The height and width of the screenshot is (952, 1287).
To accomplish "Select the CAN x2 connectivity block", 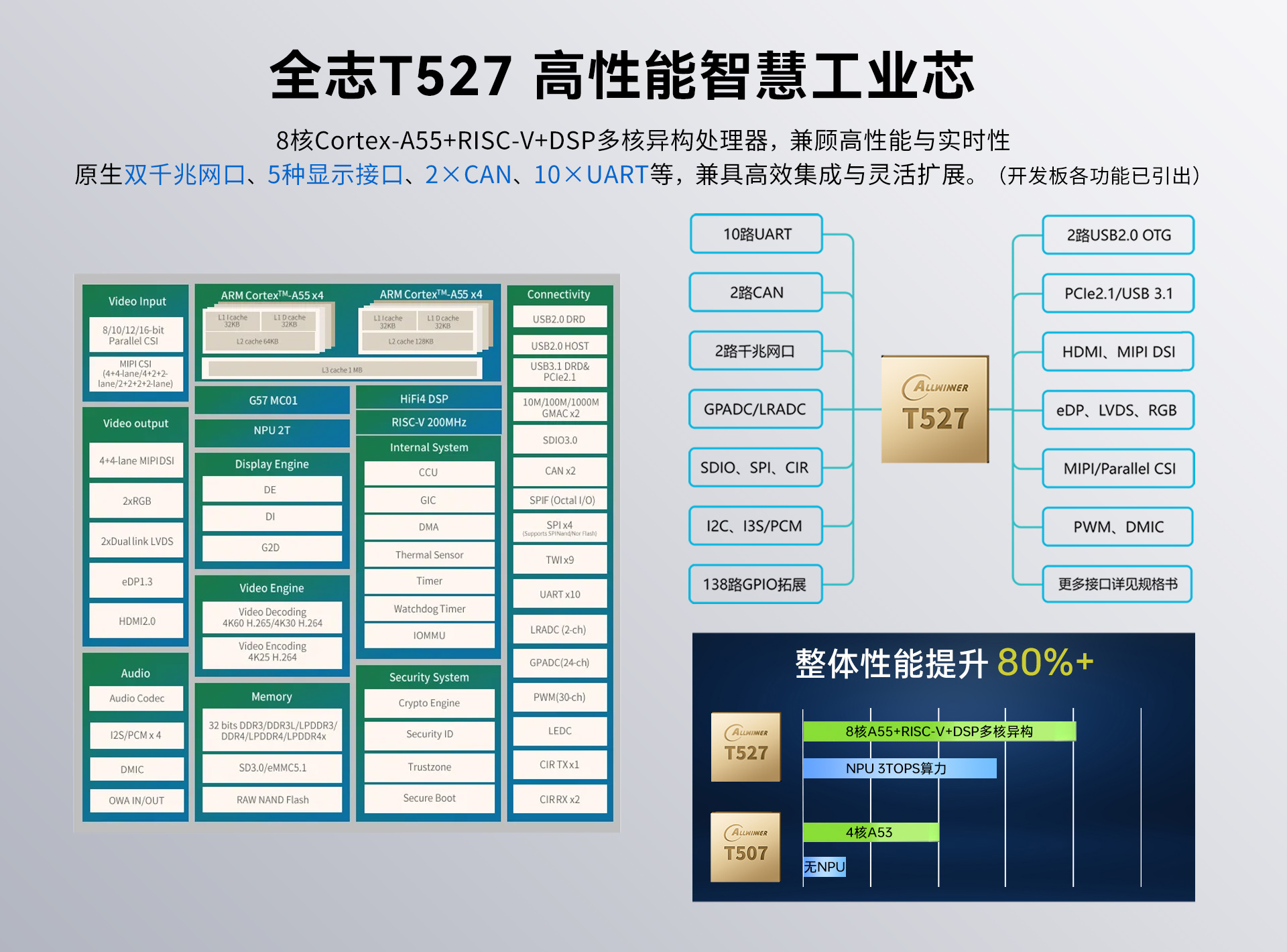I will [x=560, y=471].
